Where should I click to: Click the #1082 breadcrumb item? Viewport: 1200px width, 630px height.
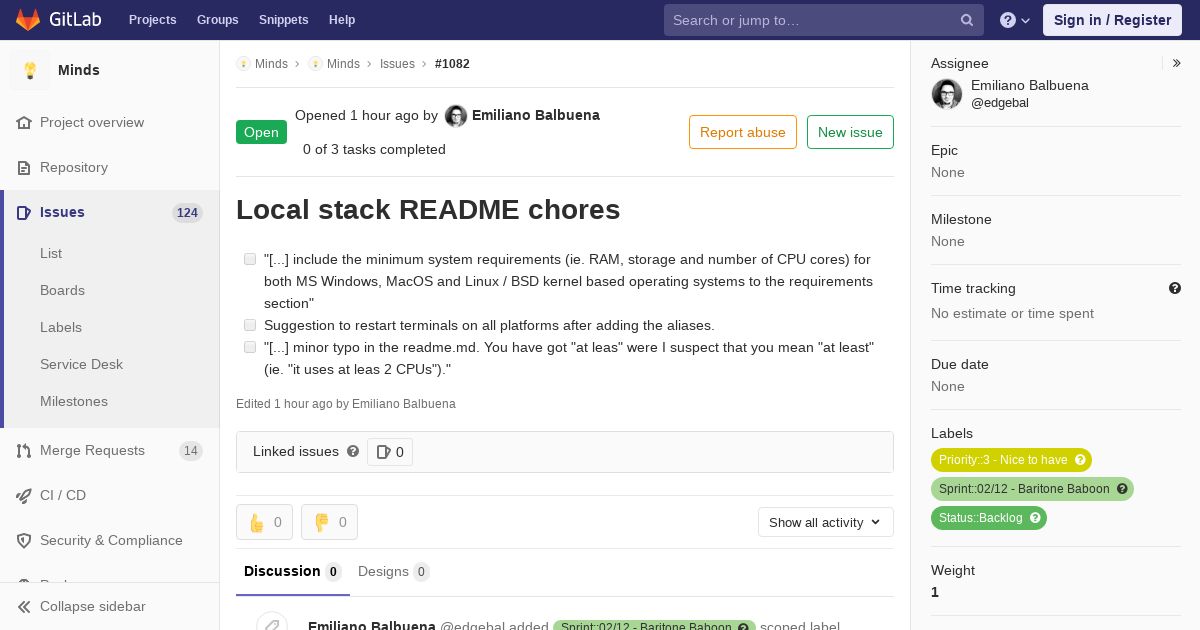click(x=452, y=63)
